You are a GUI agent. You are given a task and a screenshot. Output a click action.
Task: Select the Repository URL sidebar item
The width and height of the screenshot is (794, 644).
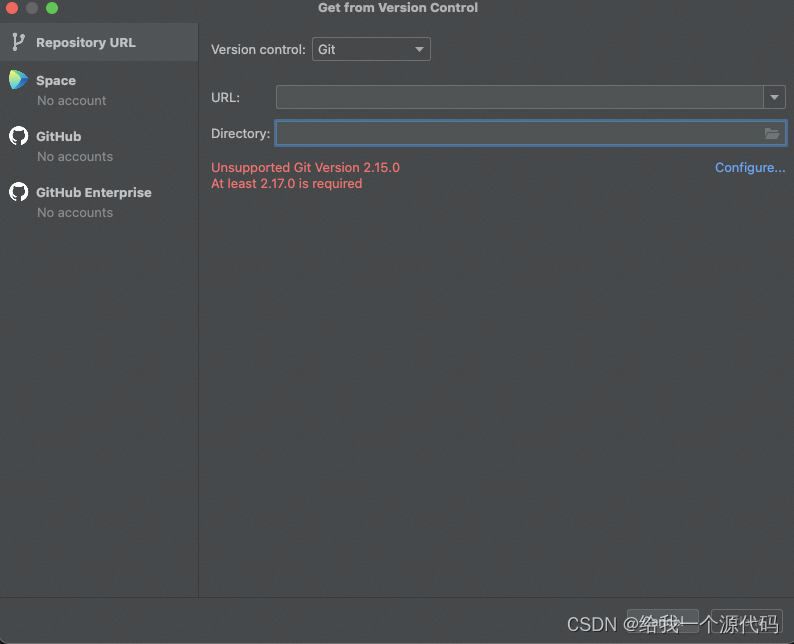click(99, 43)
